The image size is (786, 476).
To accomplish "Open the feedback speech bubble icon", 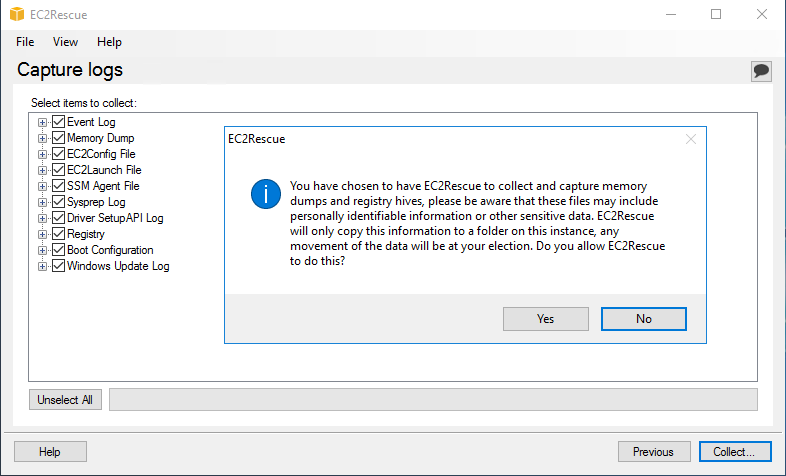I will [x=761, y=71].
